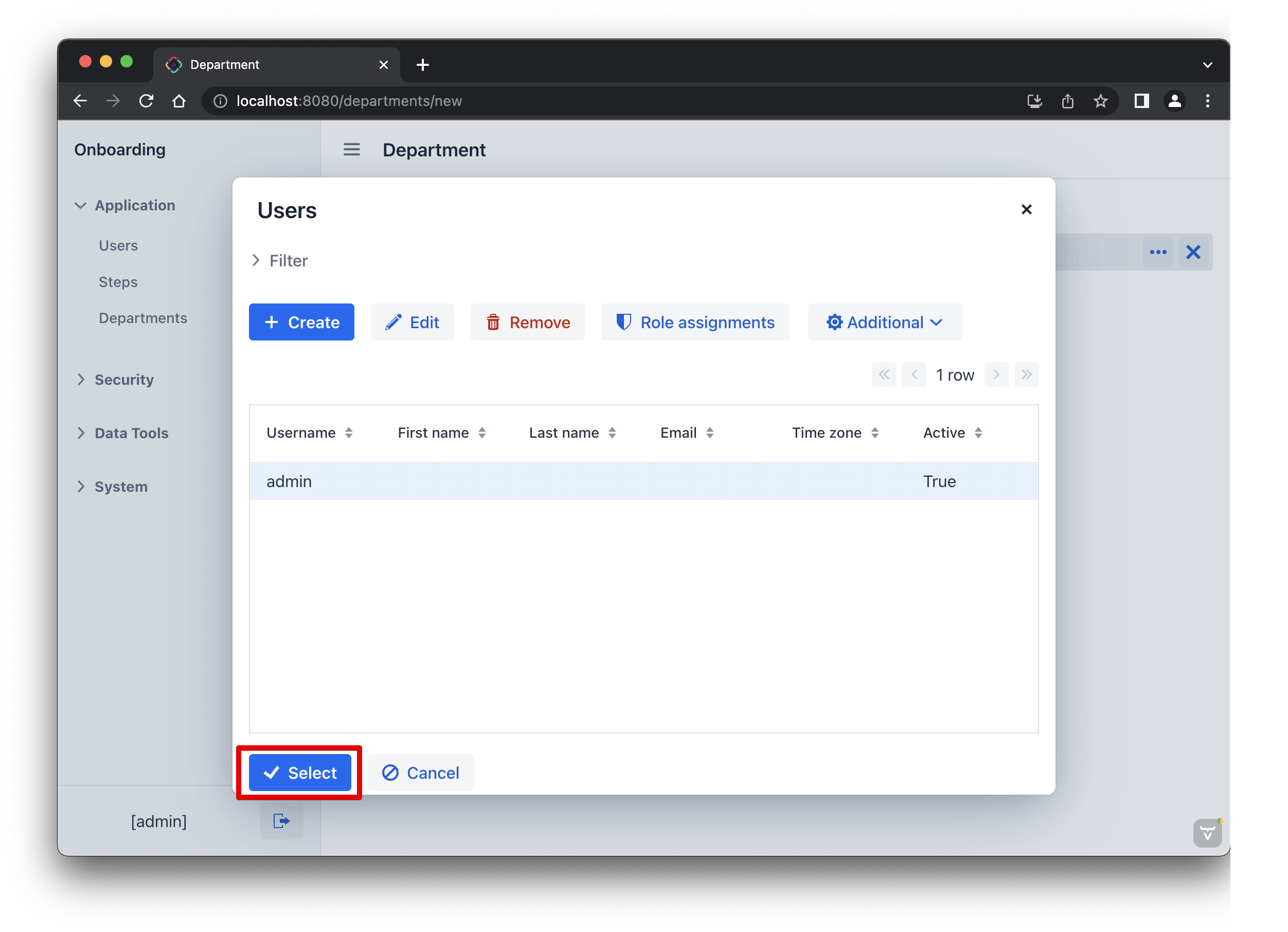
Task: Click the Select button
Action: [300, 773]
